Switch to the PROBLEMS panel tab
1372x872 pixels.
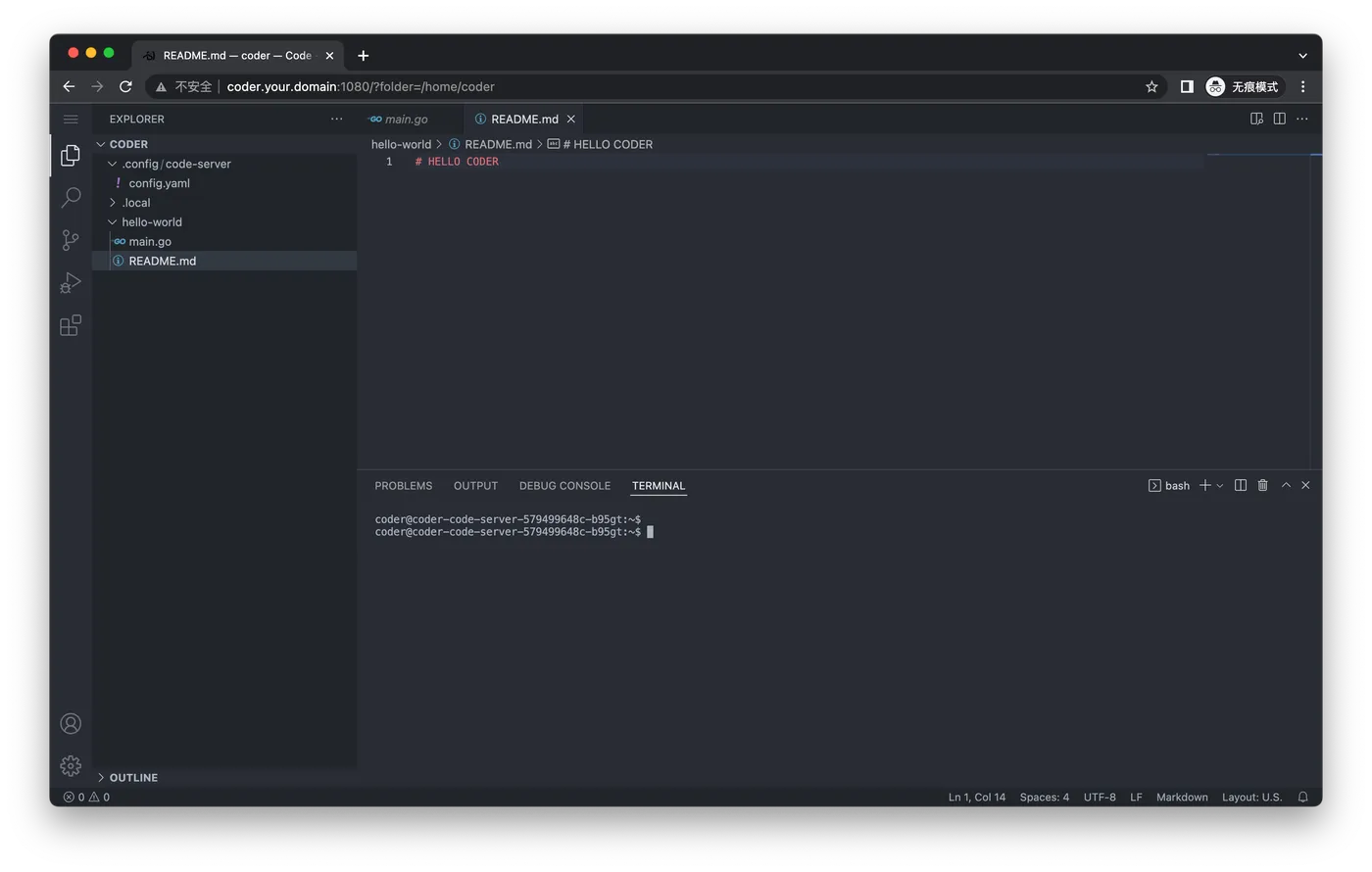(x=403, y=486)
